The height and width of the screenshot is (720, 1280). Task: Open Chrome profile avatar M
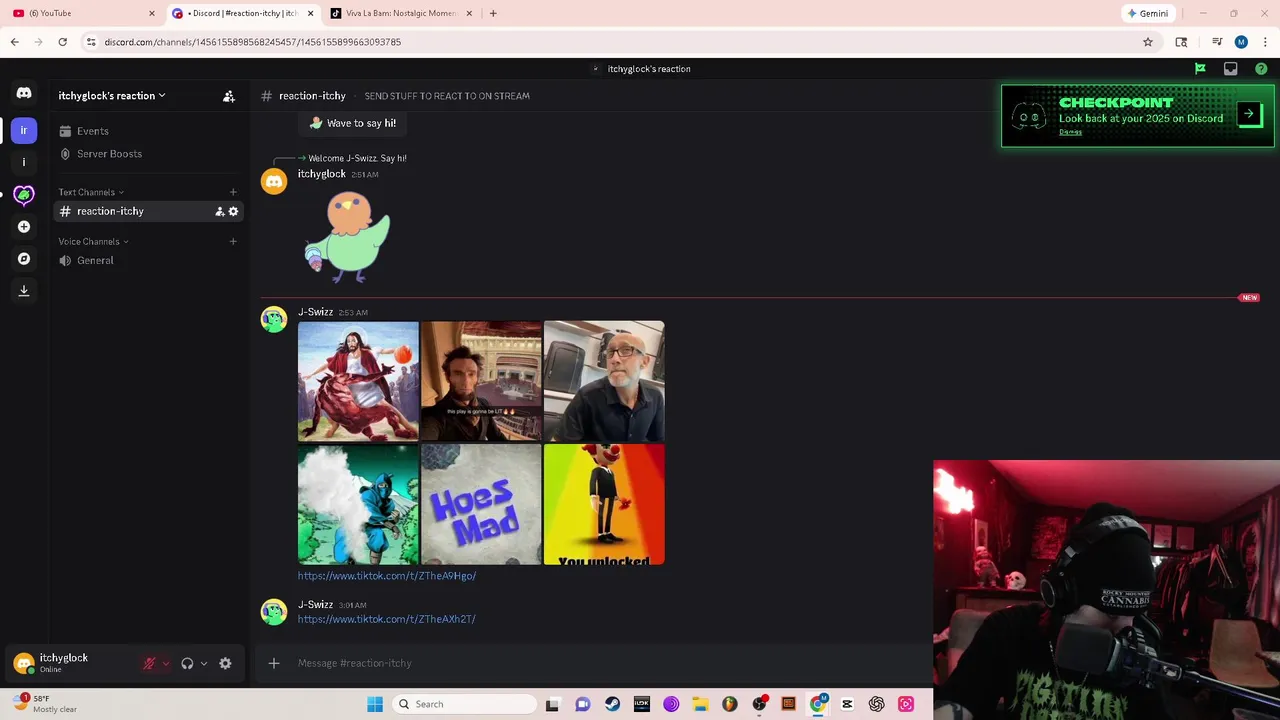(1241, 42)
